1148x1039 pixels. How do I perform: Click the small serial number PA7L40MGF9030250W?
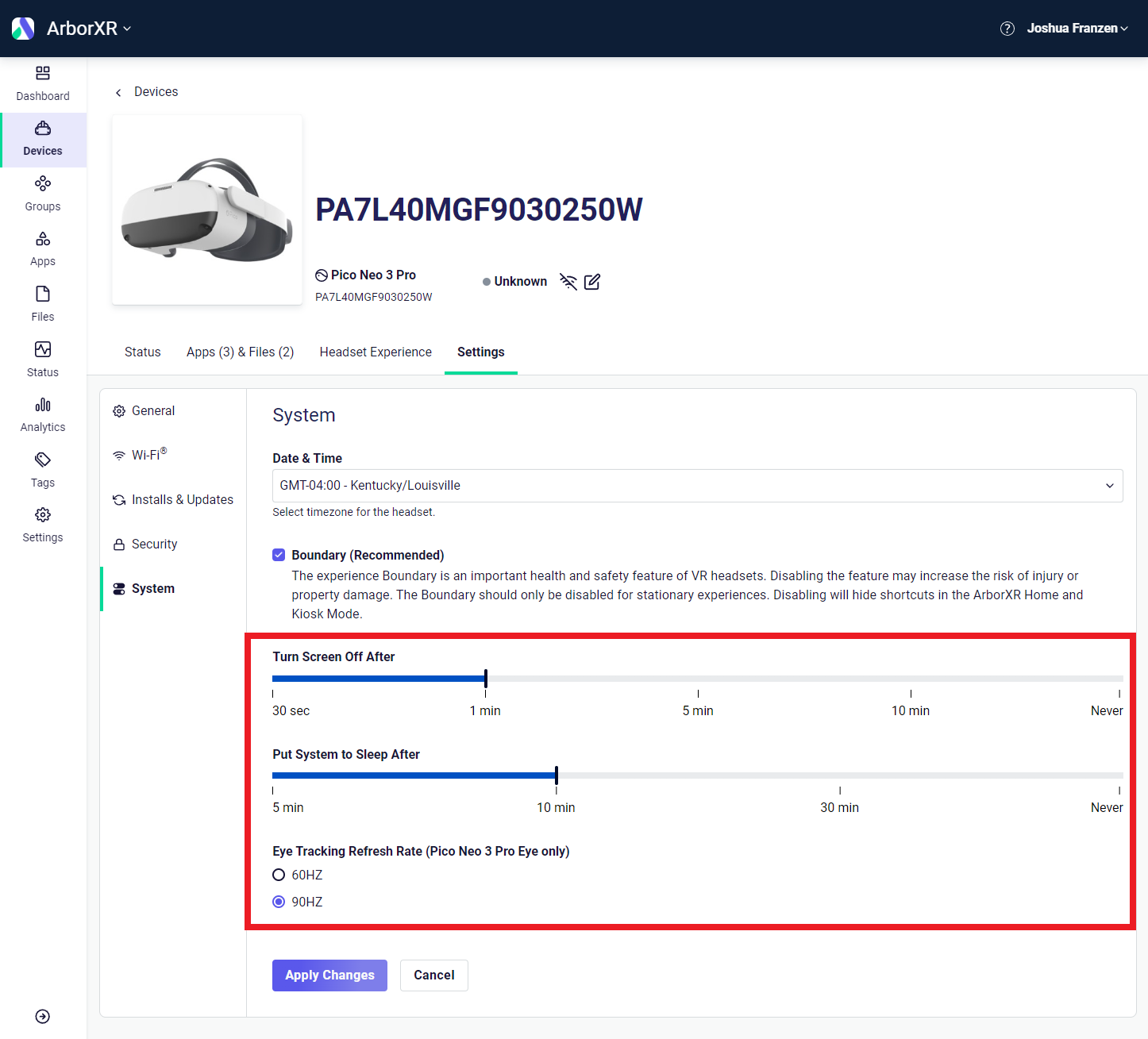click(x=374, y=297)
